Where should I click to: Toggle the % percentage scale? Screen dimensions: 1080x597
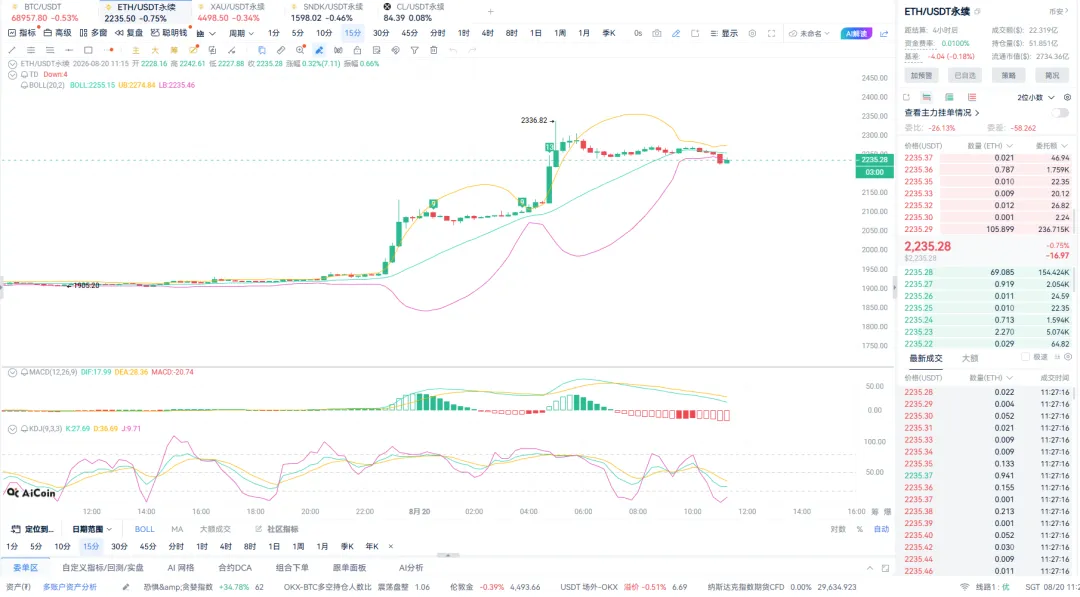[860, 529]
